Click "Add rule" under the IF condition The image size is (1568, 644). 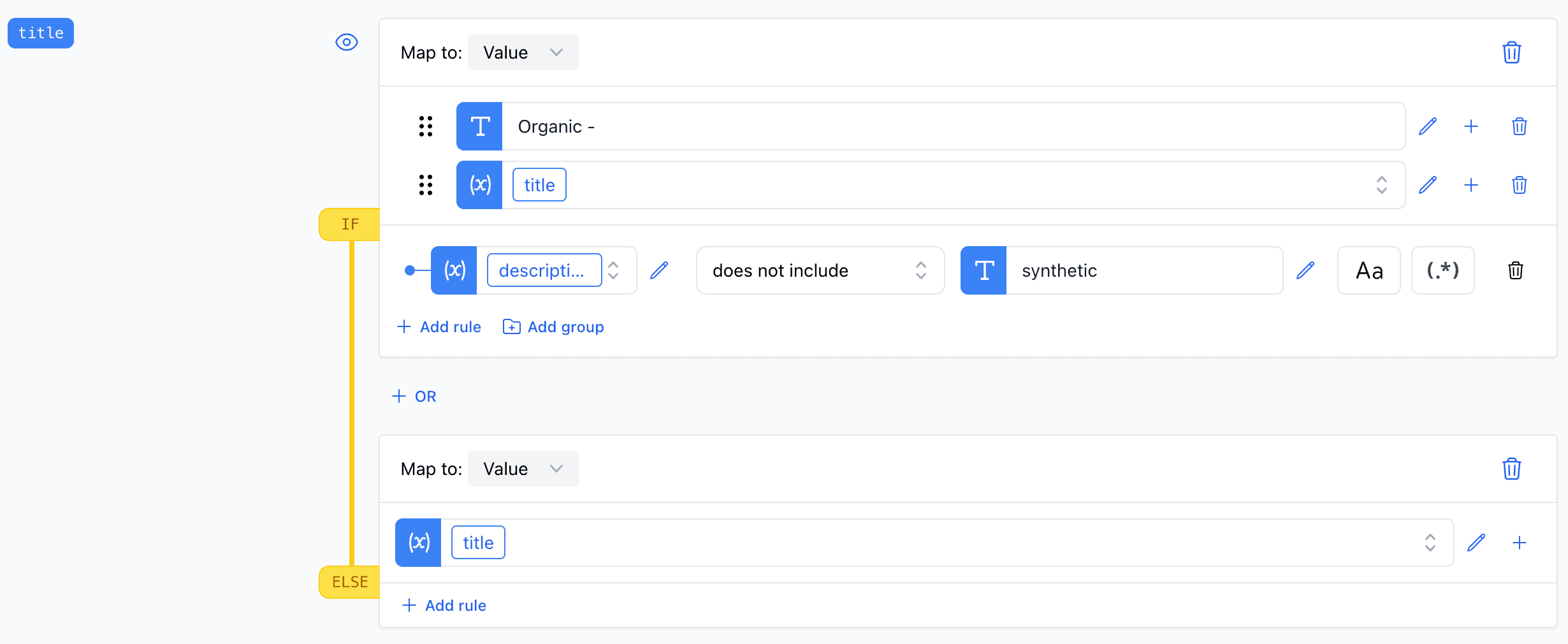pyautogui.click(x=439, y=326)
